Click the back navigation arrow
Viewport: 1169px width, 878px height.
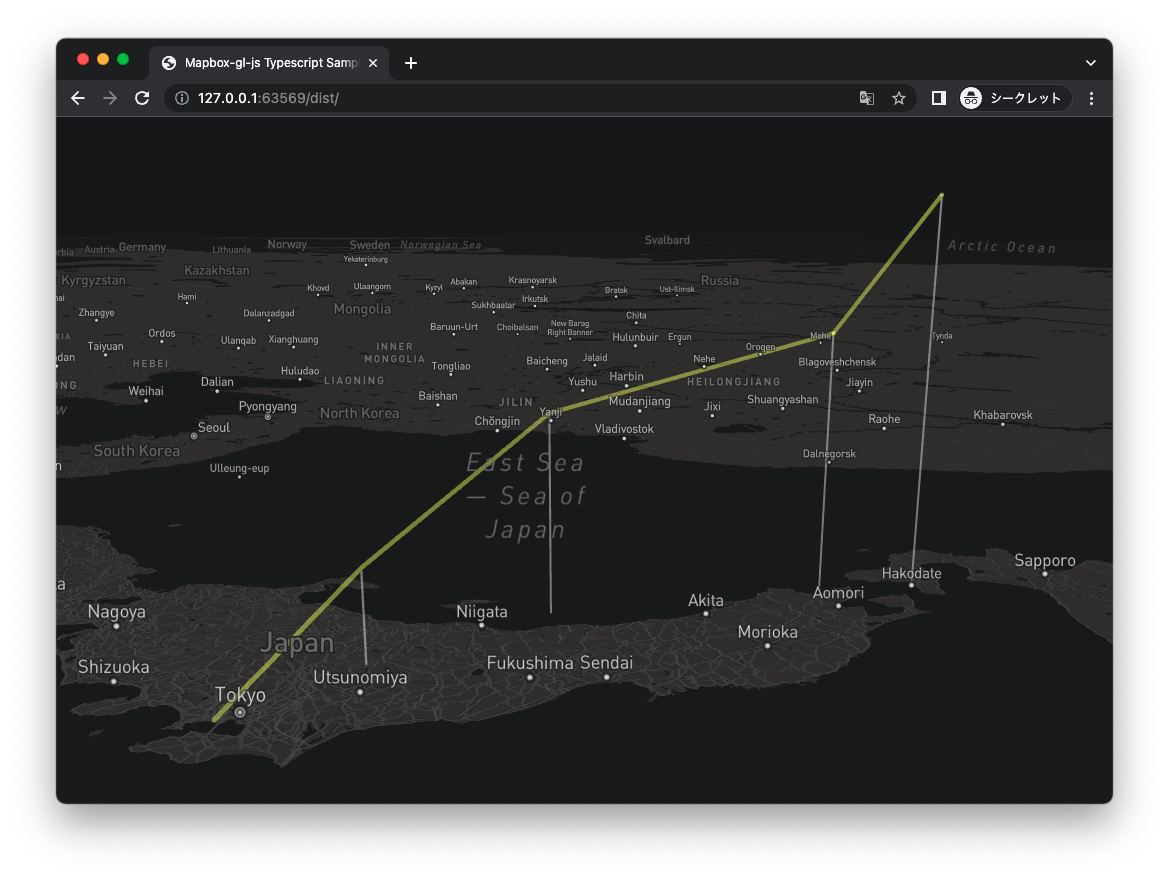click(x=77, y=98)
